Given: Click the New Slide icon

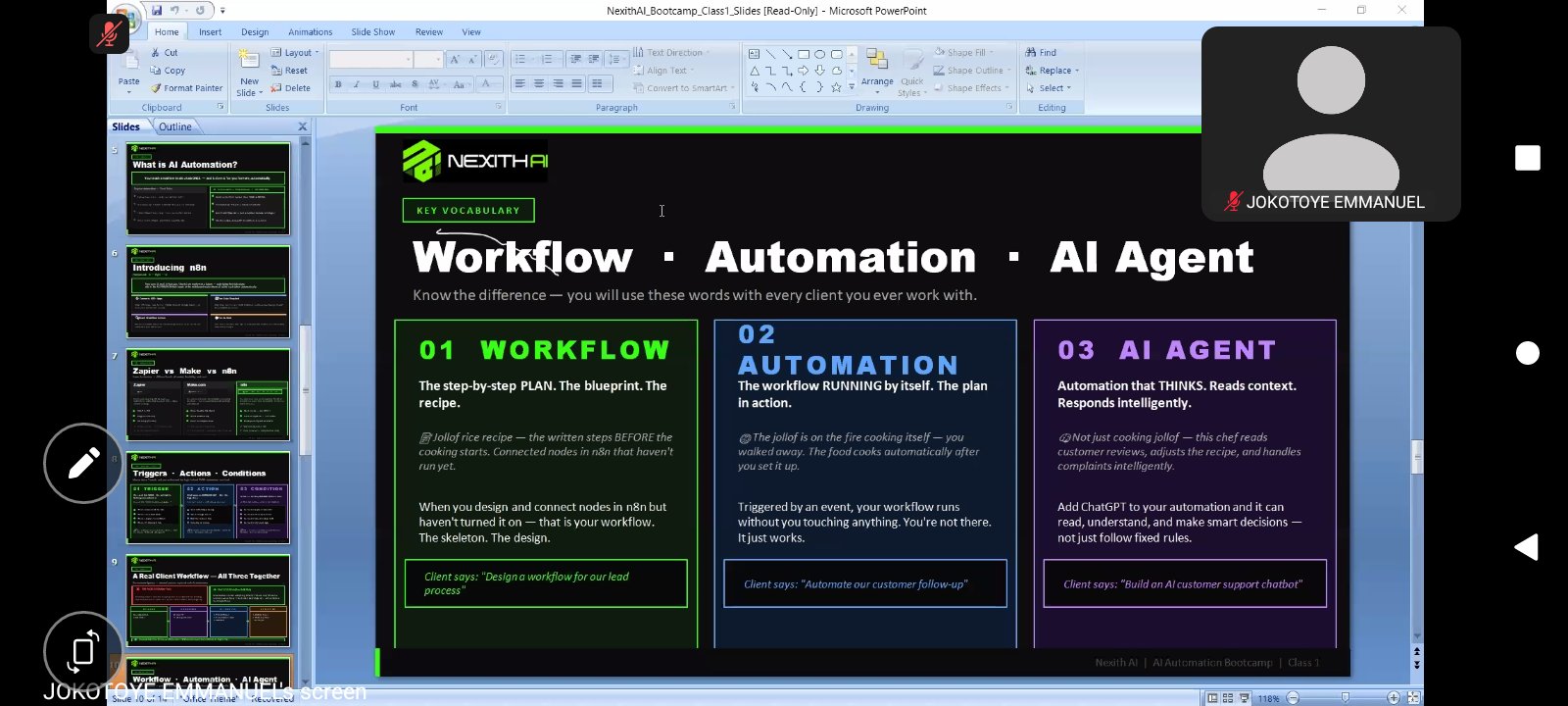Looking at the screenshot, I should pos(250,61).
